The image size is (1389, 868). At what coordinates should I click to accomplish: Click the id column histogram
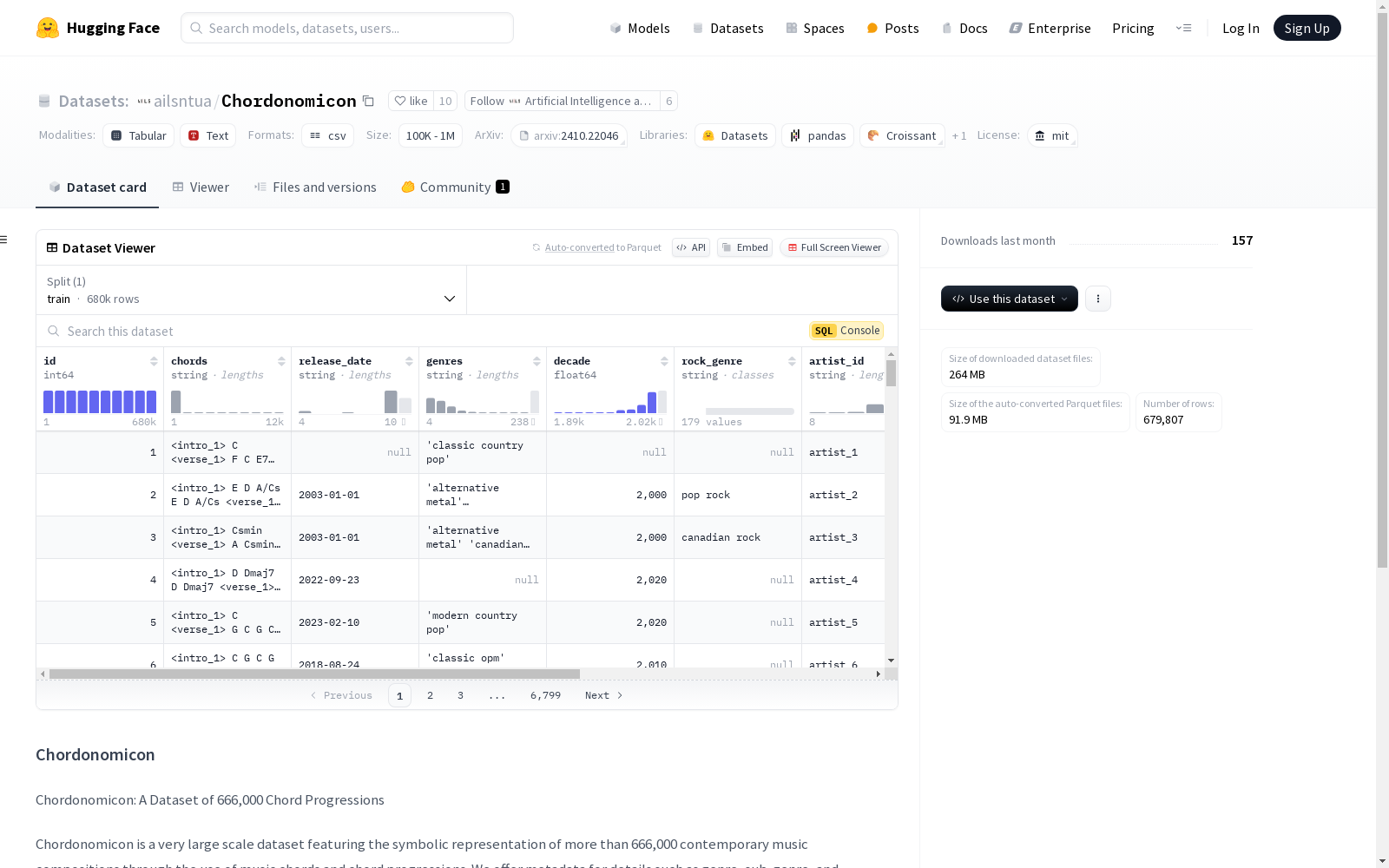(x=100, y=402)
